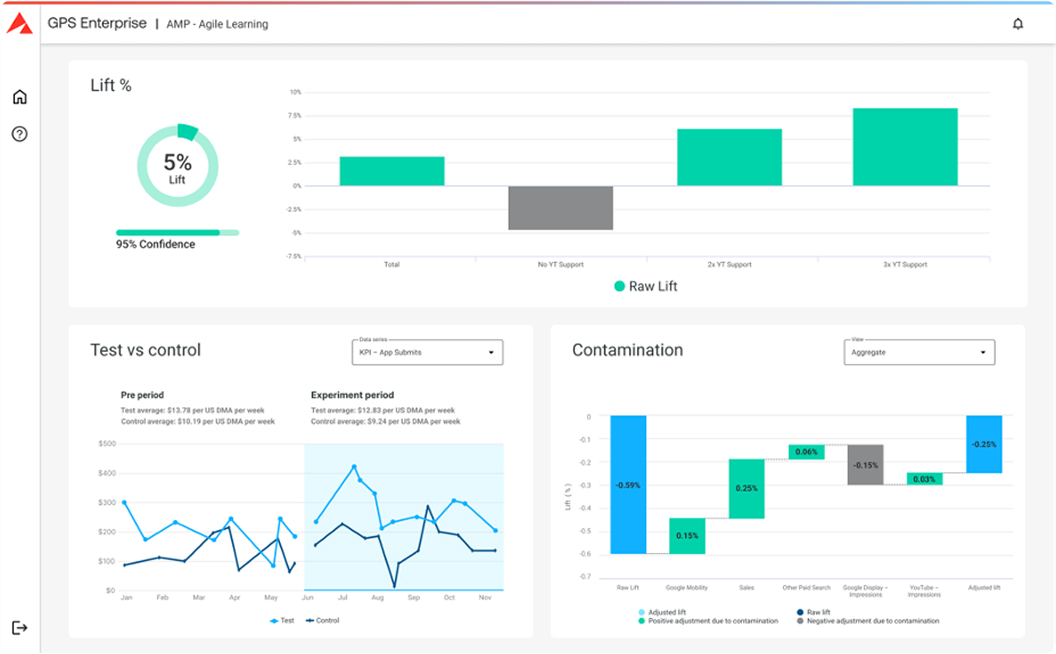The width and height of the screenshot is (1056, 654).
Task: Click the red GPS Enterprise logo icon
Action: point(19,23)
